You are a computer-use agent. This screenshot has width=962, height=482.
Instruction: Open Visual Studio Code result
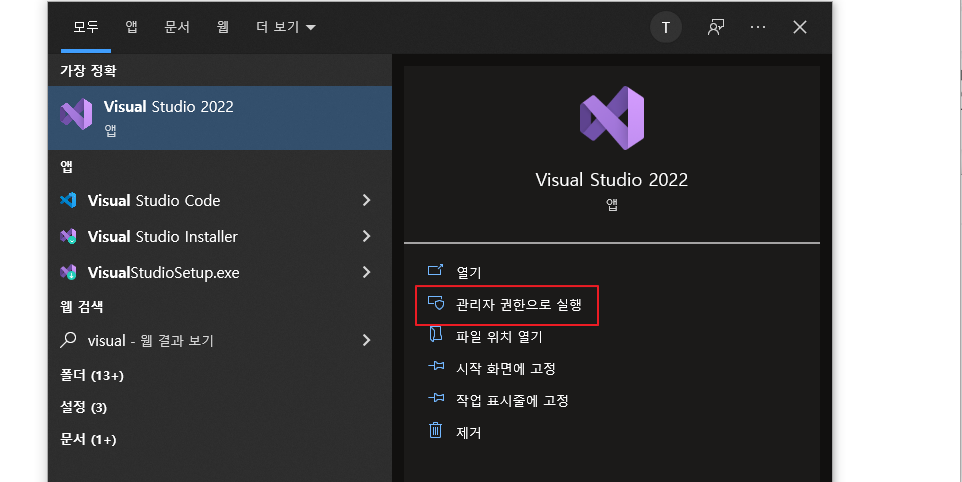point(153,201)
